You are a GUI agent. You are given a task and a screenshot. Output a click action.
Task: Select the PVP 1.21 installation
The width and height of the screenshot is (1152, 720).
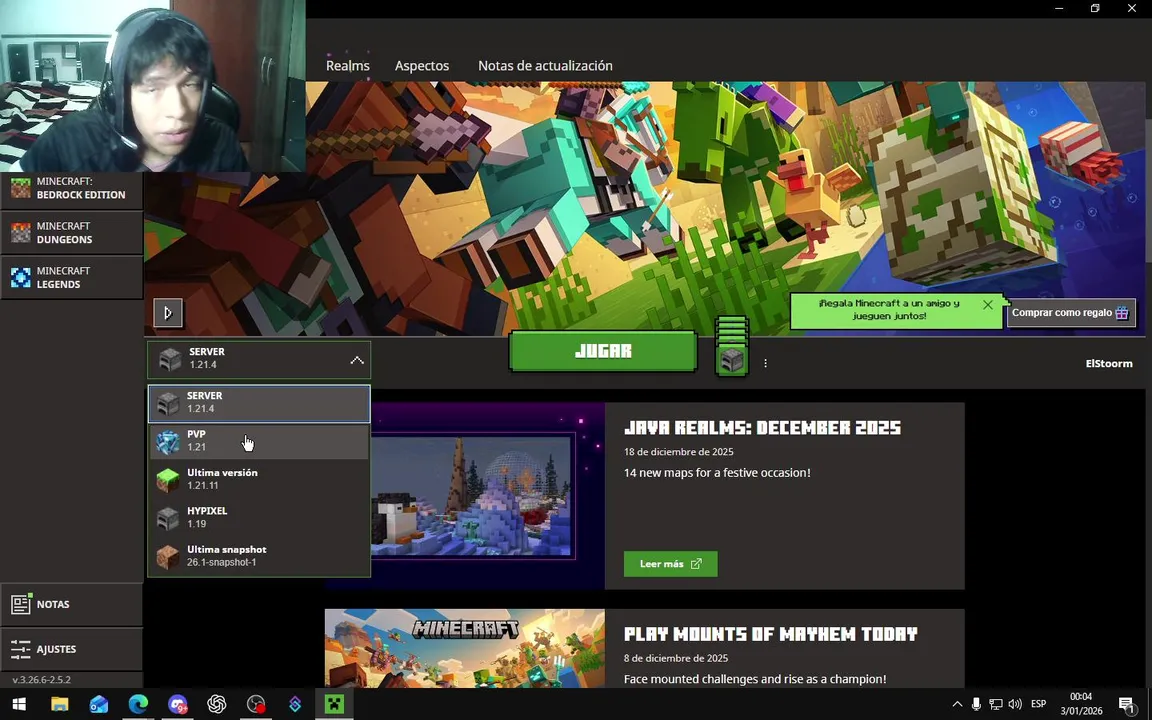[259, 441]
